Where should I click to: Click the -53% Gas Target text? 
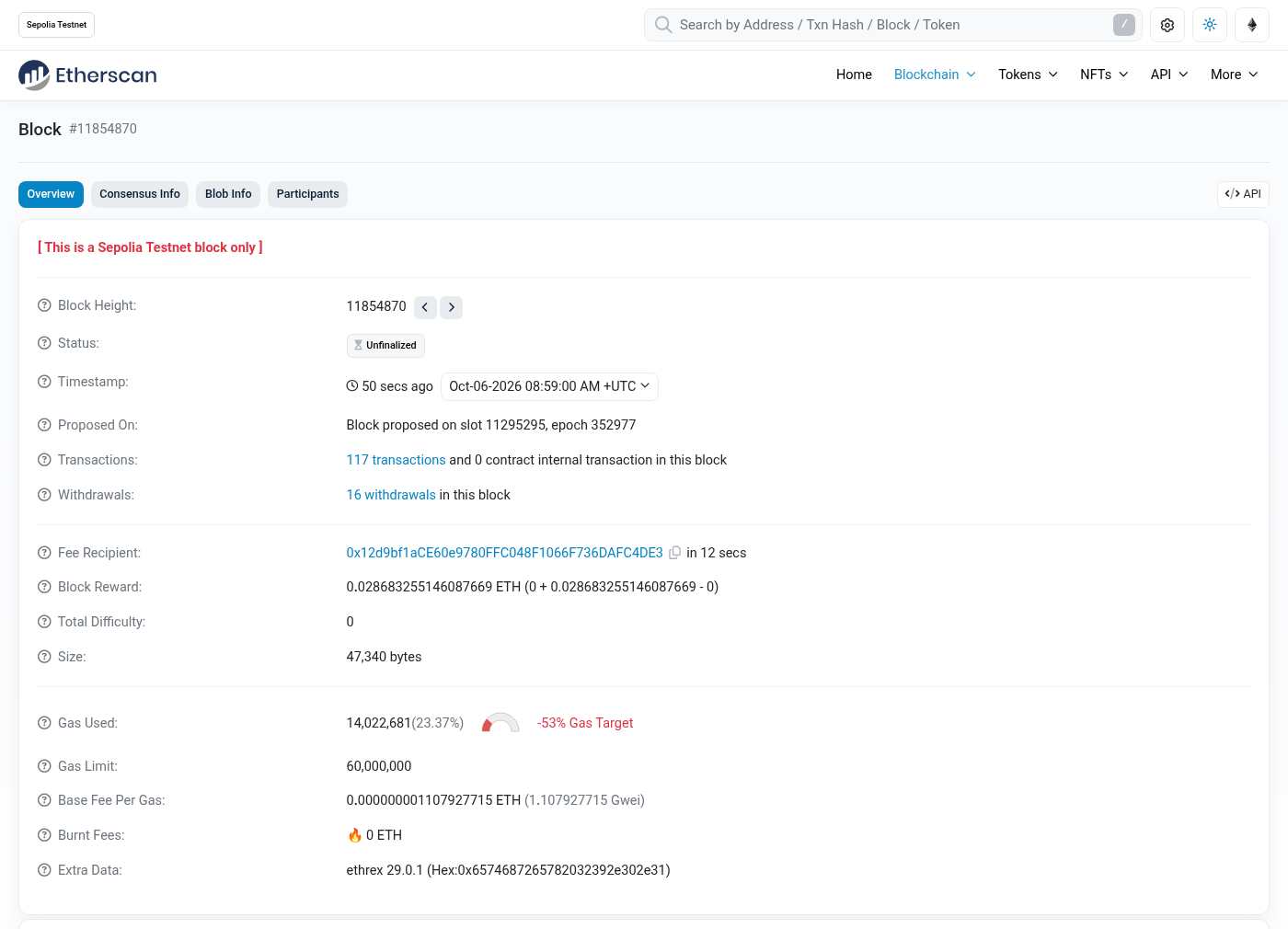585,723
